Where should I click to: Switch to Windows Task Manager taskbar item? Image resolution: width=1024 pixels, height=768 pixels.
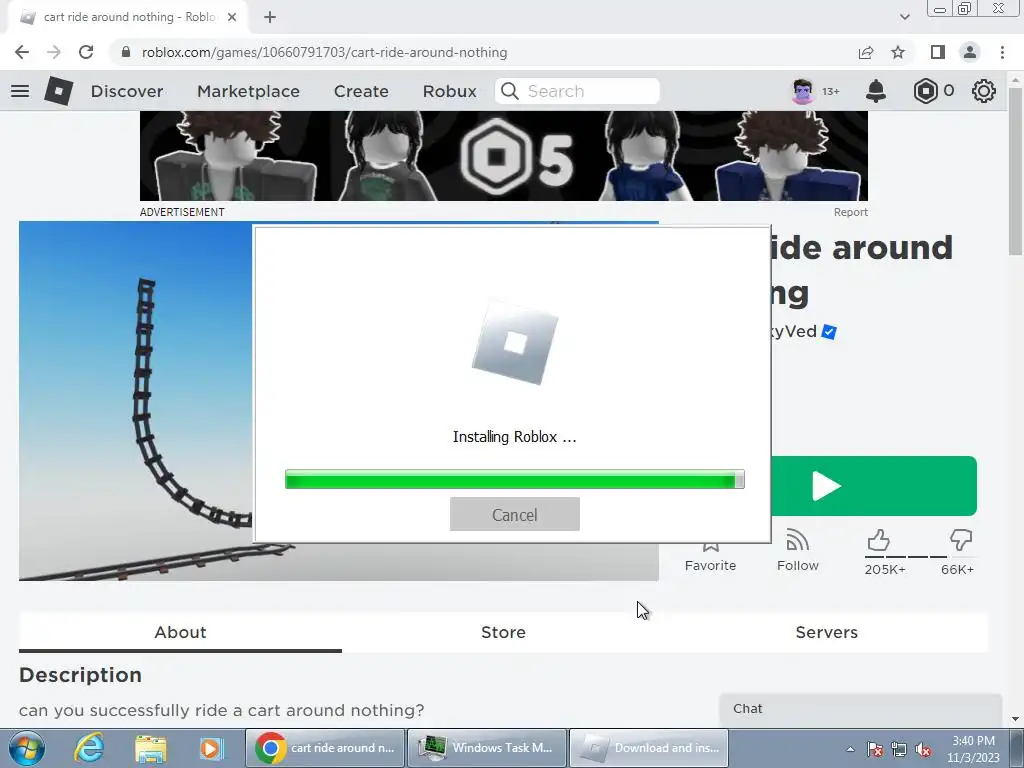tap(487, 748)
